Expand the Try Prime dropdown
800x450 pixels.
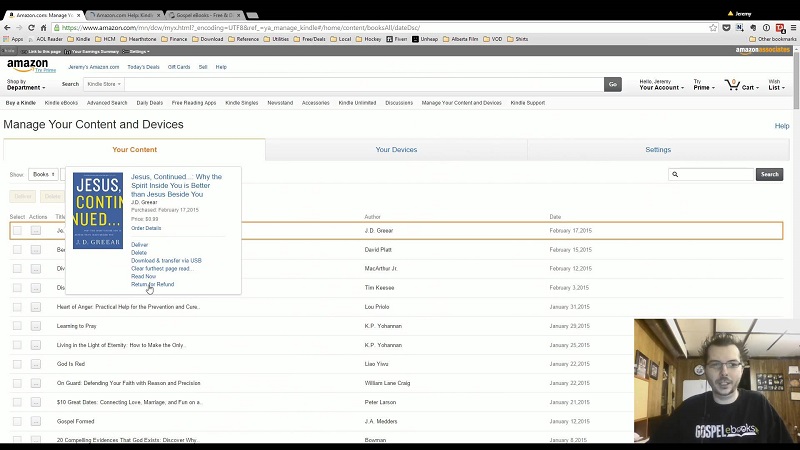(x=704, y=85)
